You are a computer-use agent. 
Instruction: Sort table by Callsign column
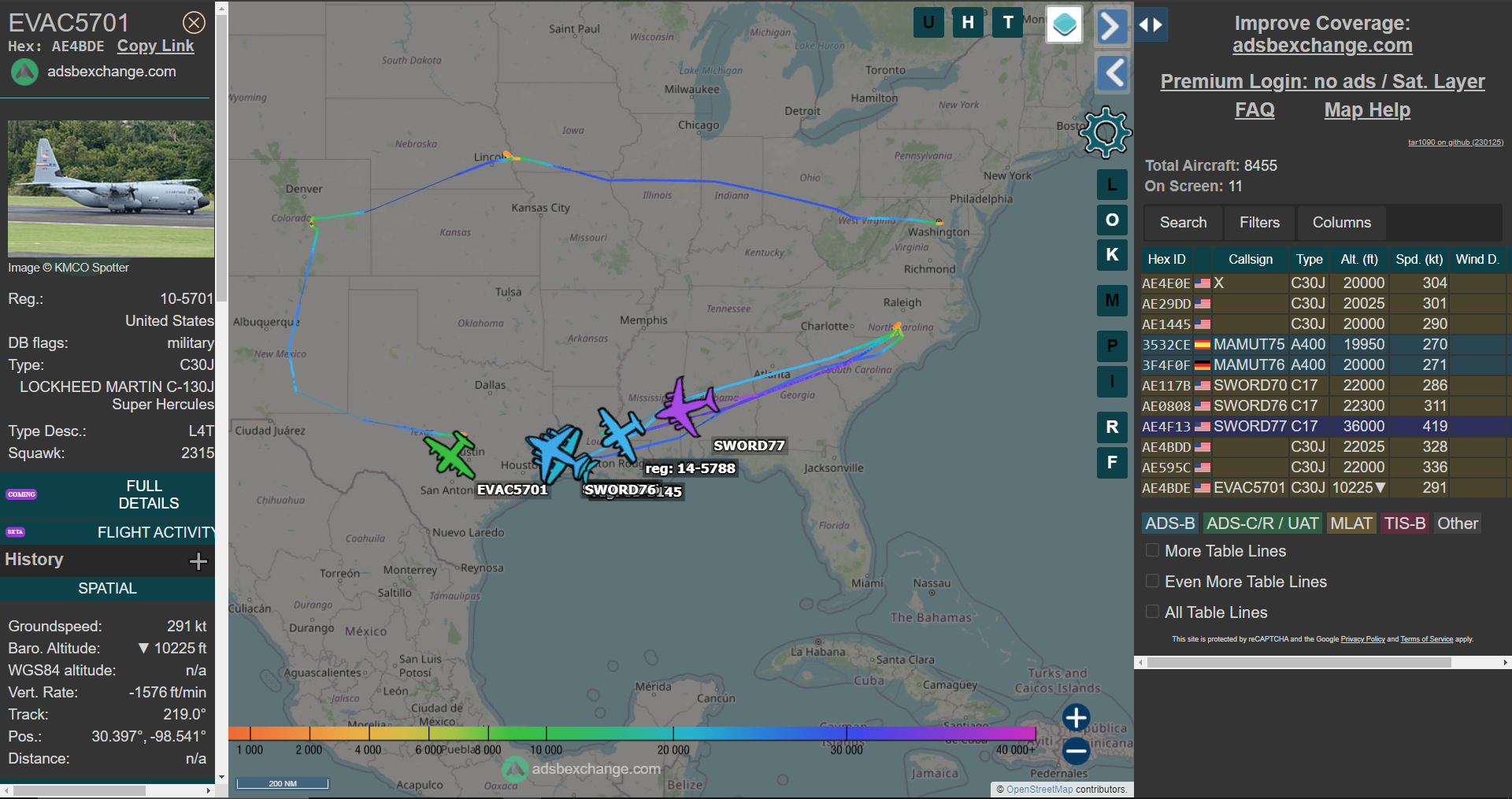pos(1251,259)
